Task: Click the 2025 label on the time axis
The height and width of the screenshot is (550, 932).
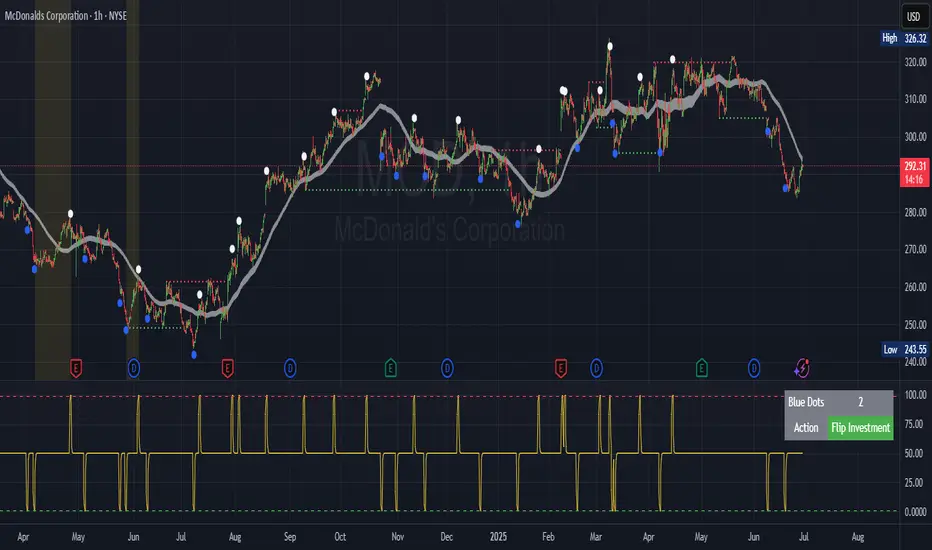Action: tap(498, 536)
